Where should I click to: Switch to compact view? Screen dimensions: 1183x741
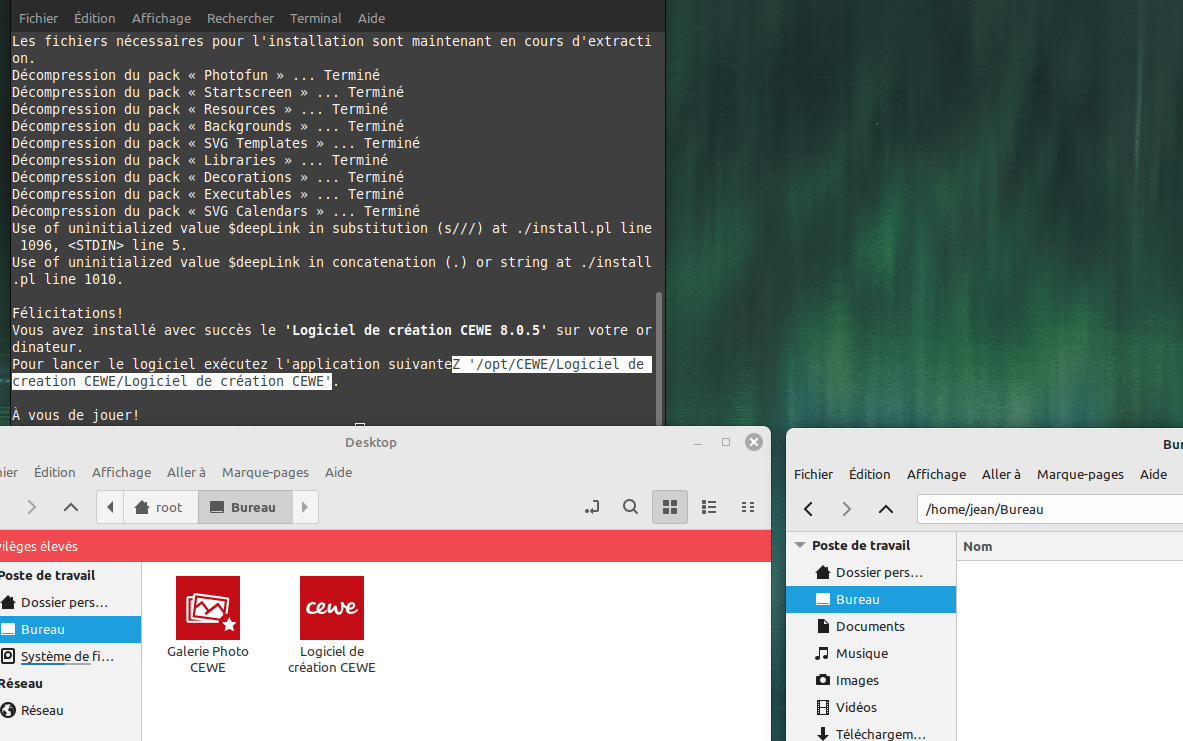[x=748, y=507]
